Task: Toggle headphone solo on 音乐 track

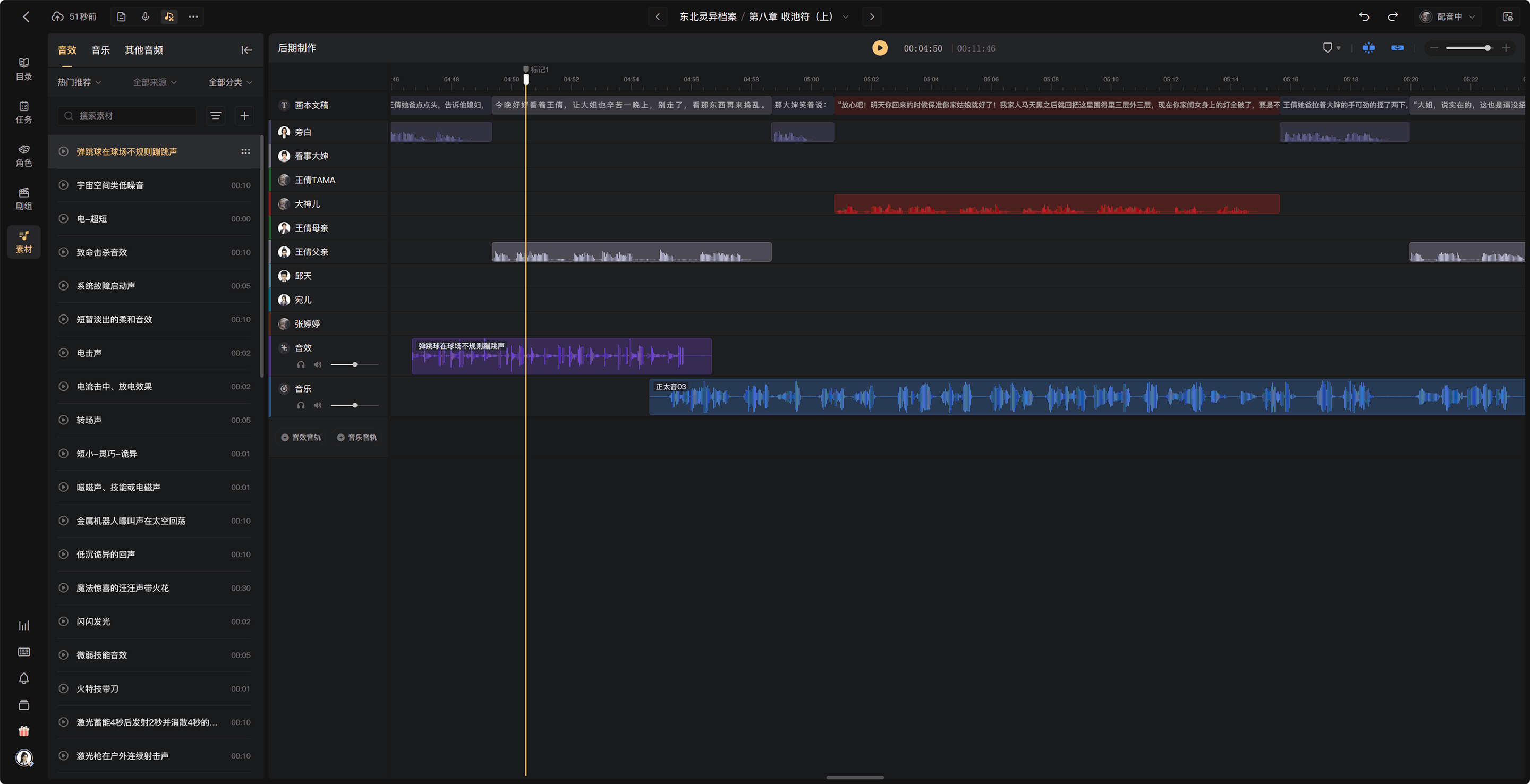Action: (x=301, y=406)
